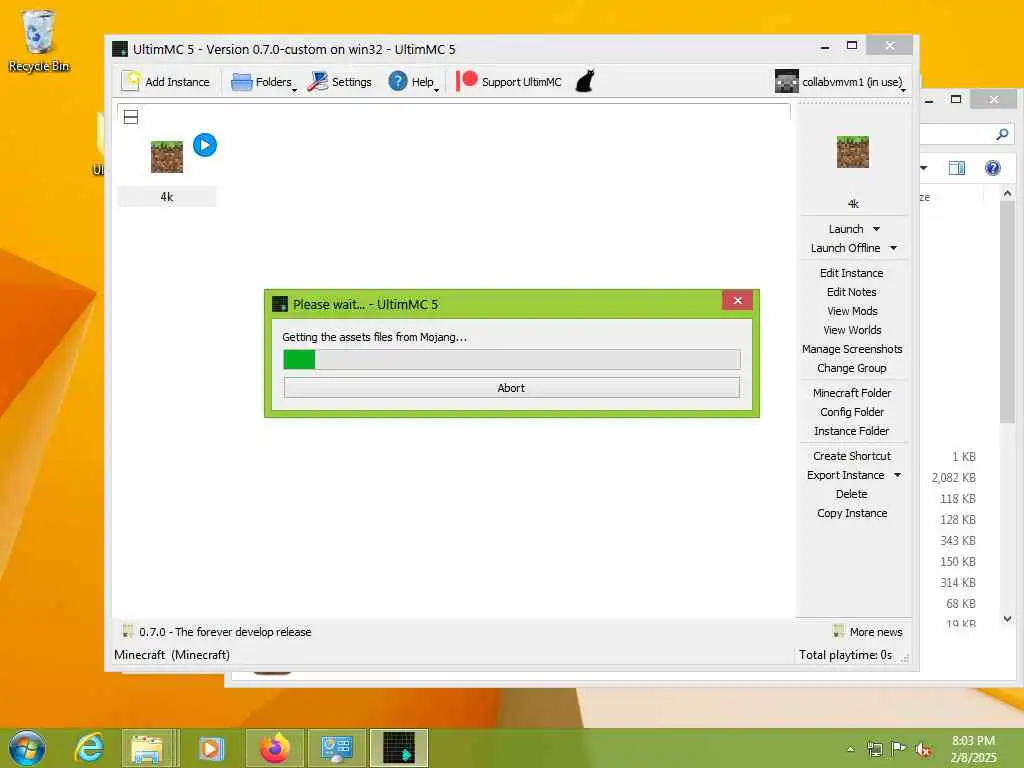The image size is (1024, 768).
Task: Show hidden tray icons arrow
Action: point(850,749)
